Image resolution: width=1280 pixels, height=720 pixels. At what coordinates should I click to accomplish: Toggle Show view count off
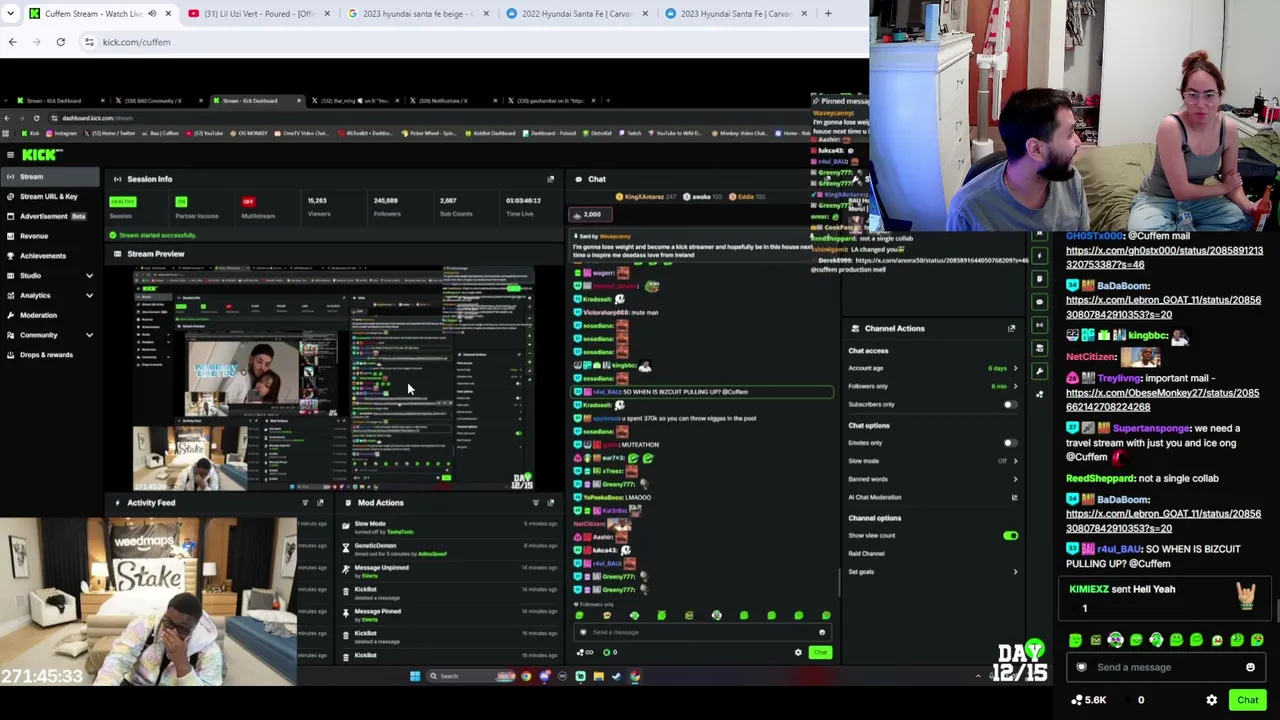coord(1010,536)
